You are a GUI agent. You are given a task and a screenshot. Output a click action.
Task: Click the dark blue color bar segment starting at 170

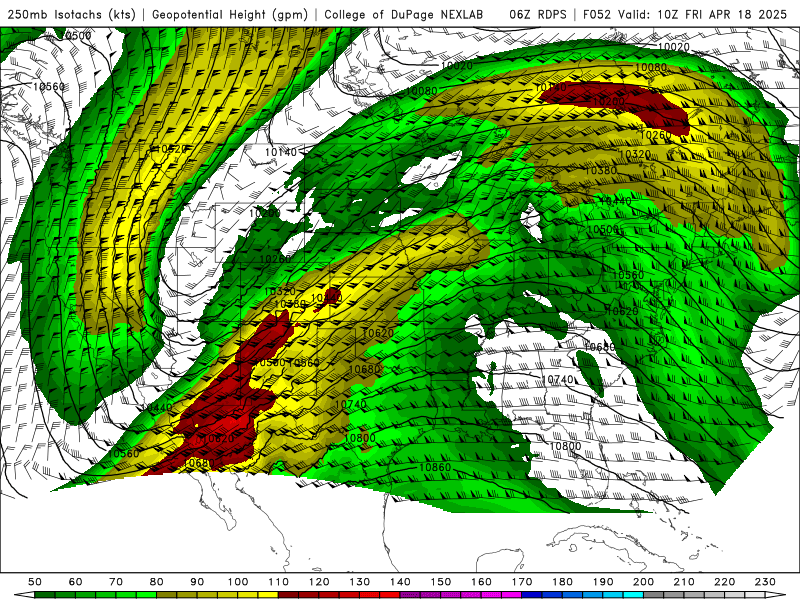click(532, 595)
